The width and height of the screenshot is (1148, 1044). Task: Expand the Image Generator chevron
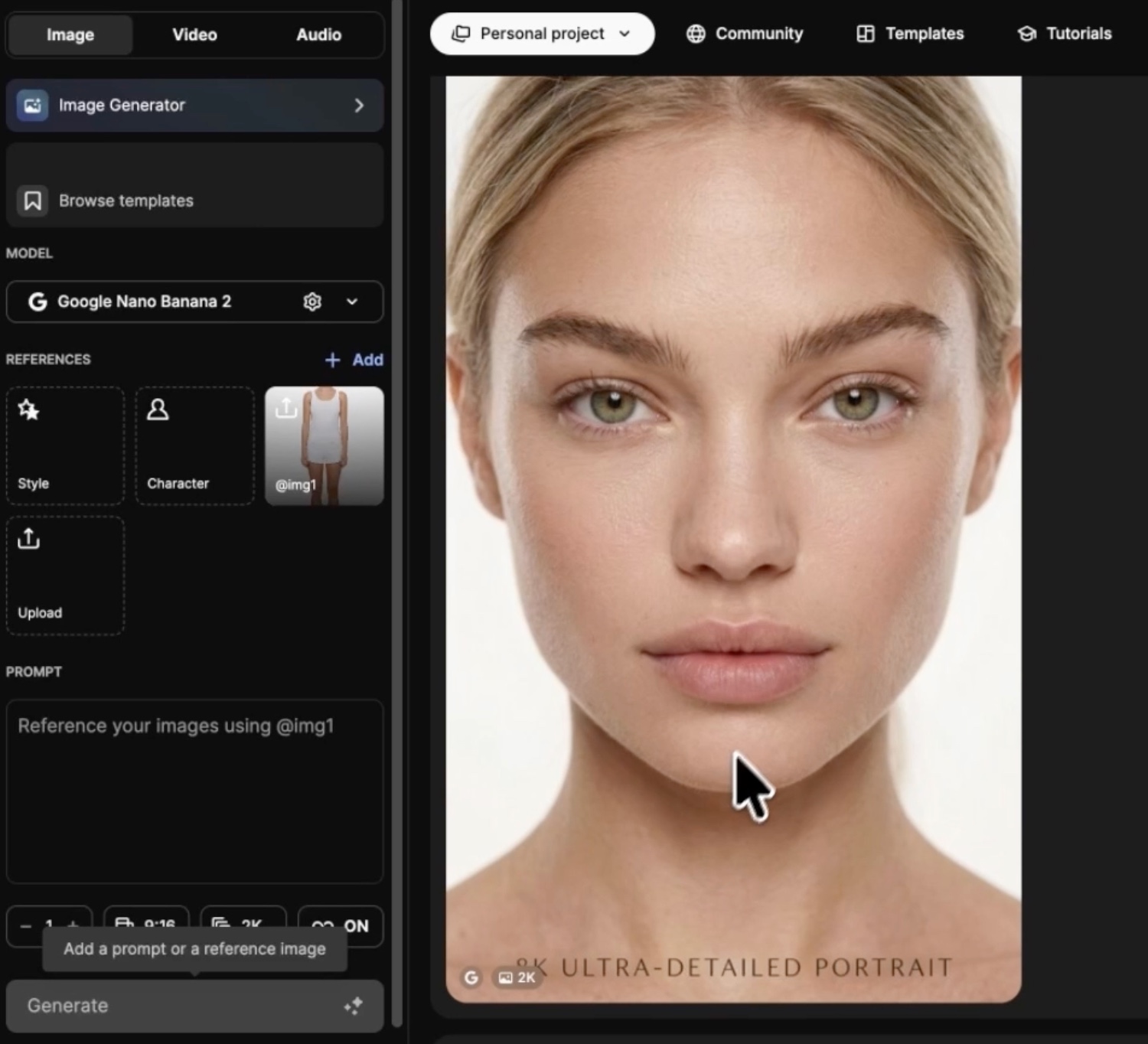359,106
